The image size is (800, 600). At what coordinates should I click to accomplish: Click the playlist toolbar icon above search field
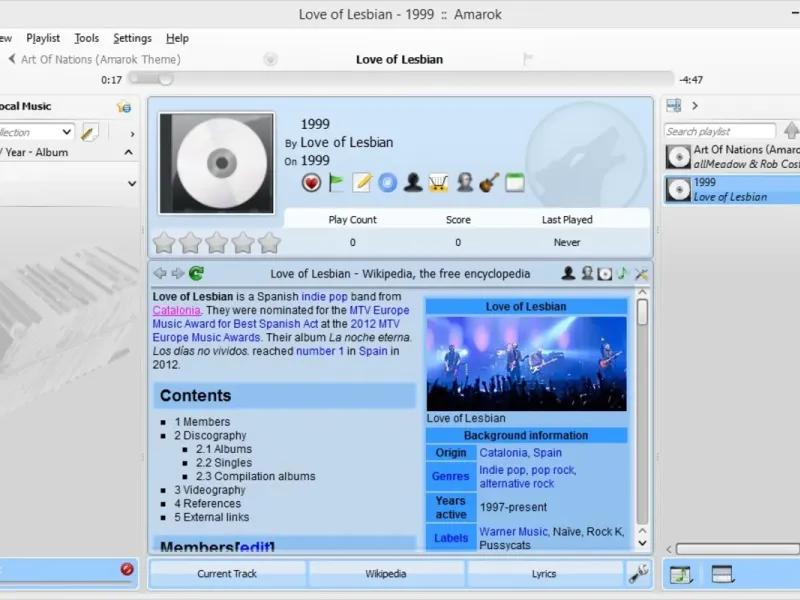[x=674, y=106]
